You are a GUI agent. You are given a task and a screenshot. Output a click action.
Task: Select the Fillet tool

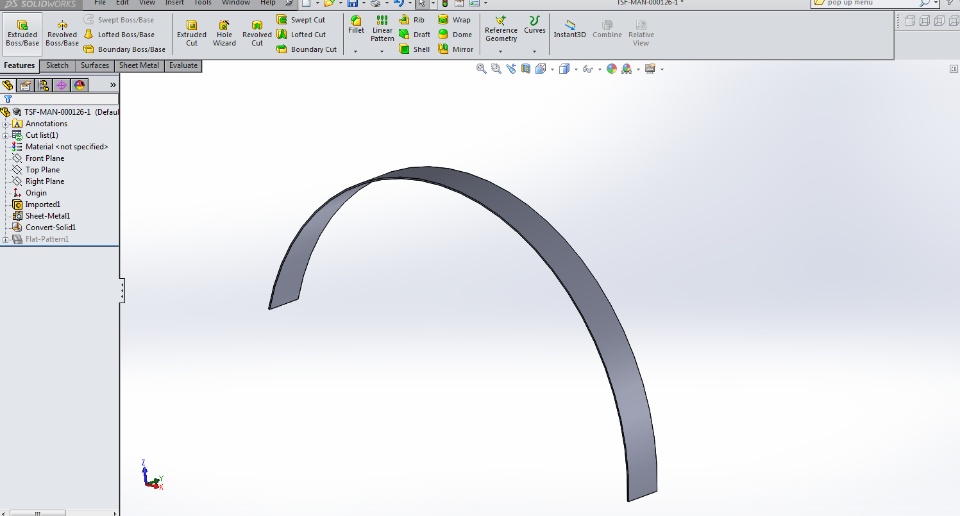pyautogui.click(x=356, y=26)
